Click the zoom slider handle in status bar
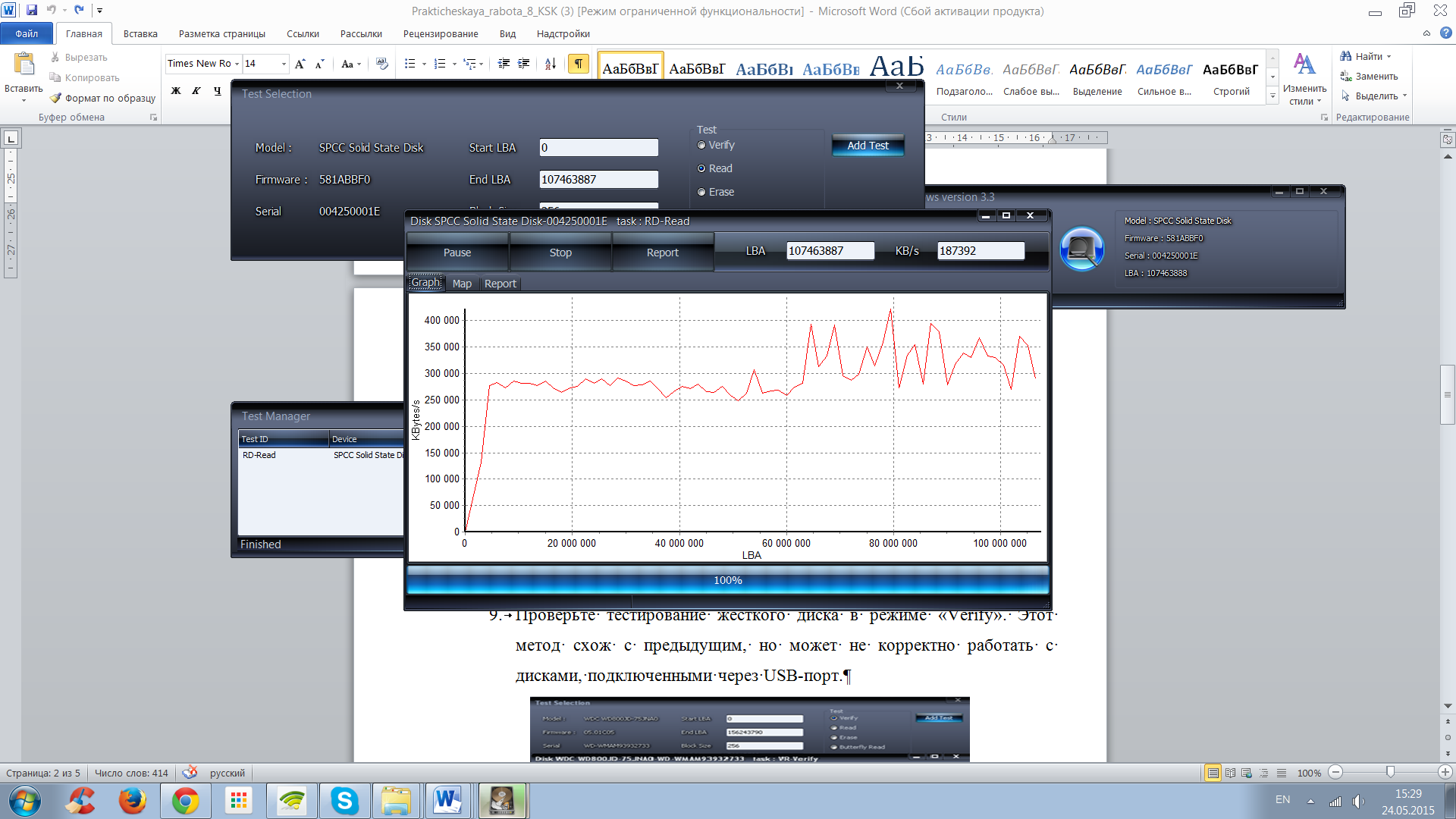 tap(1390, 772)
